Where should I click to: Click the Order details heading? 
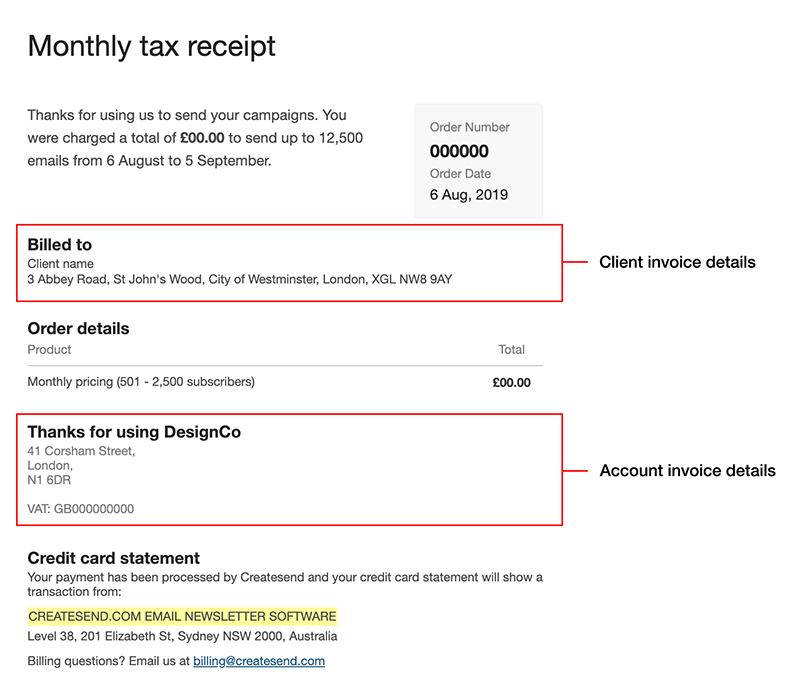78,328
